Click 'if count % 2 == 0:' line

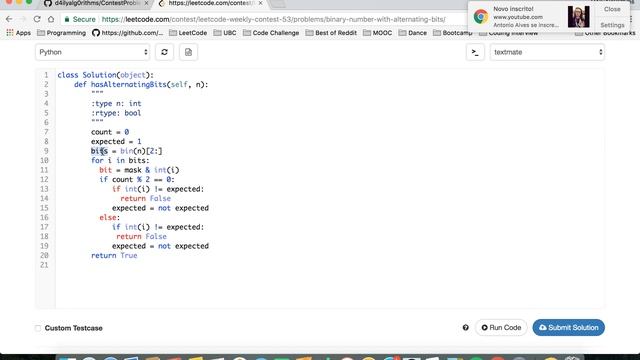tap(137, 179)
